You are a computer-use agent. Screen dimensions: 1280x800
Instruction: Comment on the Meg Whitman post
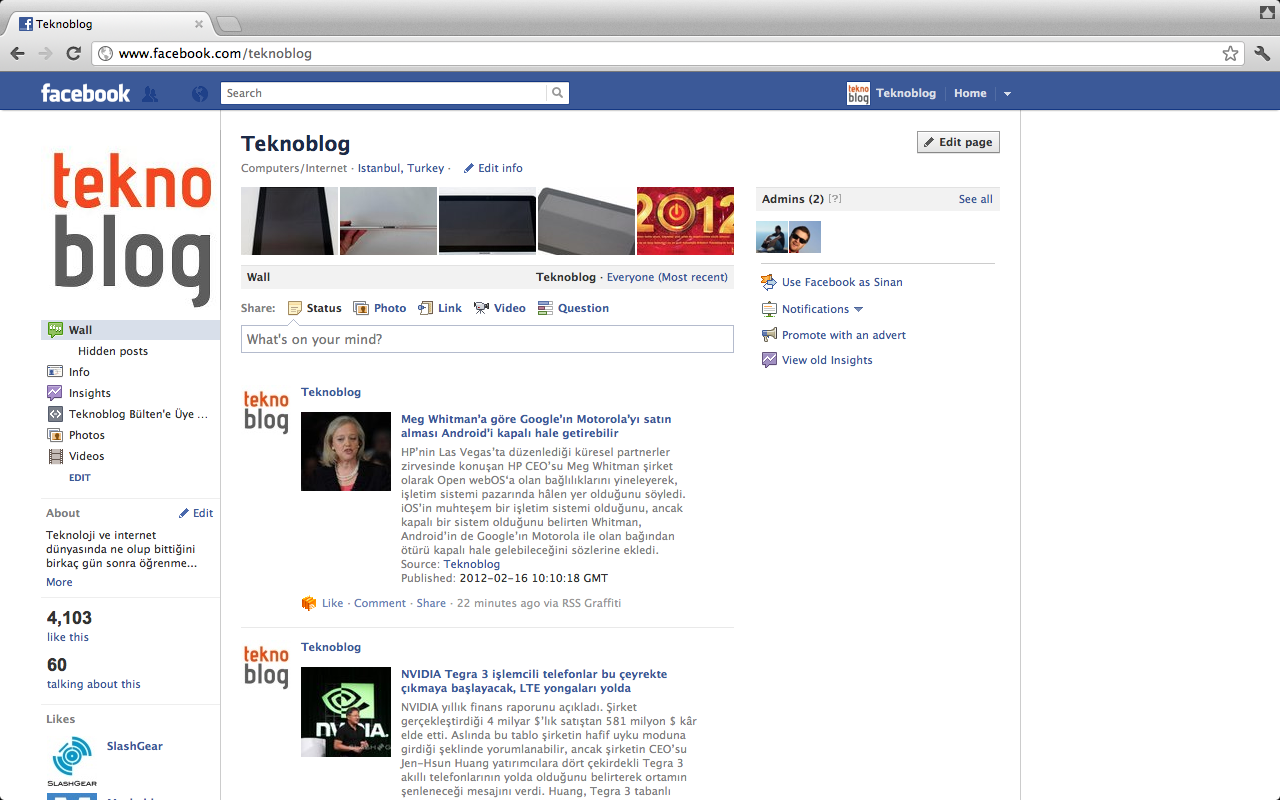tap(380, 603)
